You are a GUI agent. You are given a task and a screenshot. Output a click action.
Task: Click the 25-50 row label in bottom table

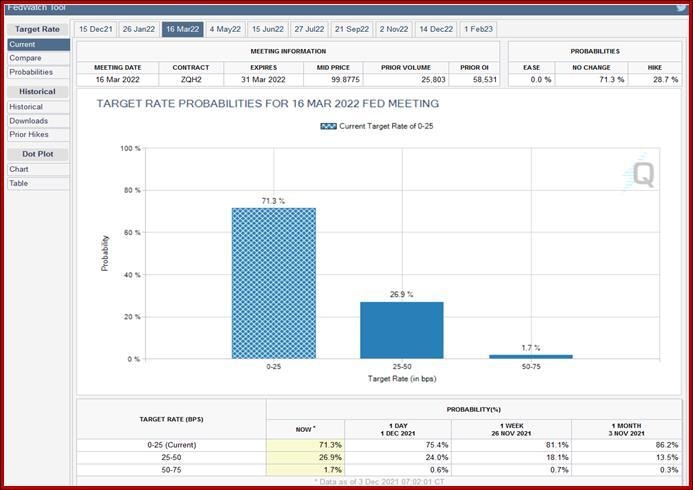[171, 457]
